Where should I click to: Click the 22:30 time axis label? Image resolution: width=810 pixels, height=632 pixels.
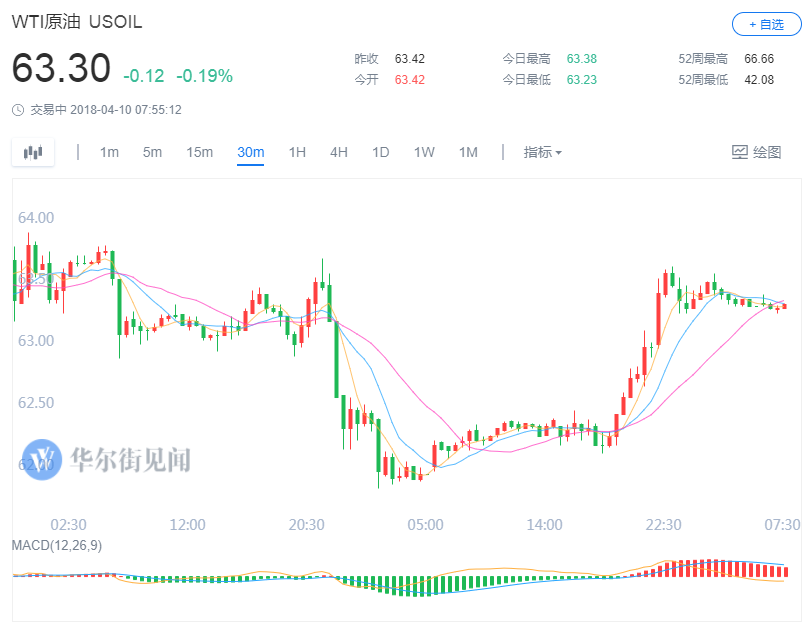(x=663, y=524)
